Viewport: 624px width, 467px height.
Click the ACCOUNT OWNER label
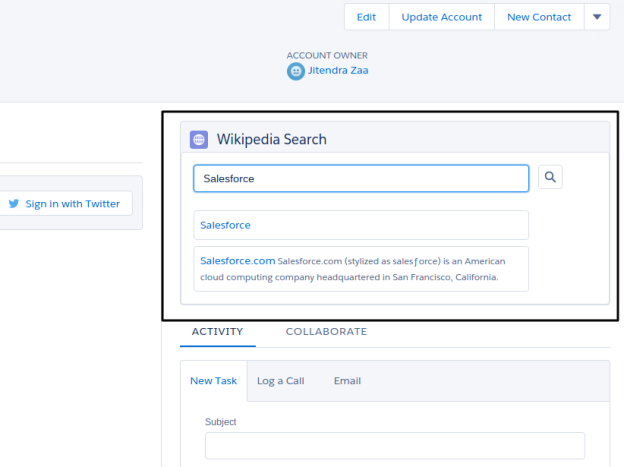tap(327, 55)
